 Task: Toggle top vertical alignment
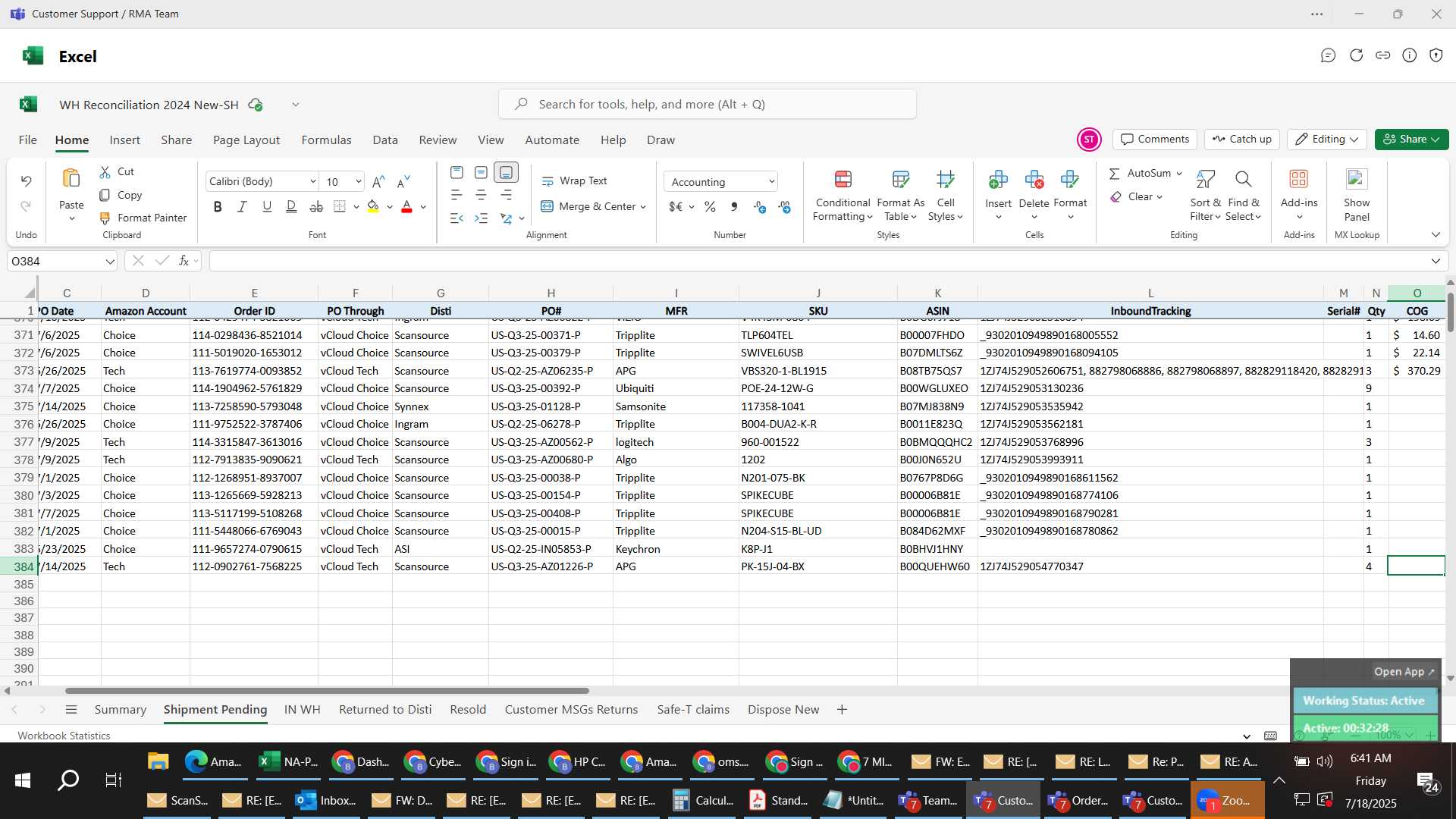(x=457, y=172)
